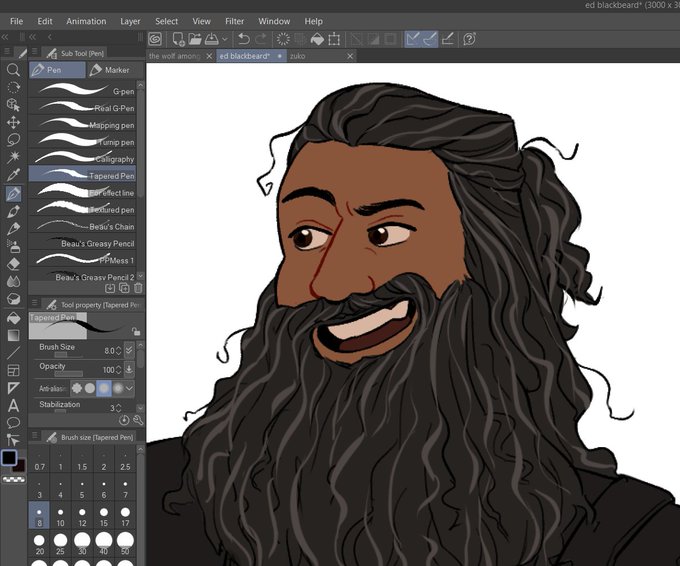Open Brush Size dynamics button

pyautogui.click(x=129, y=350)
